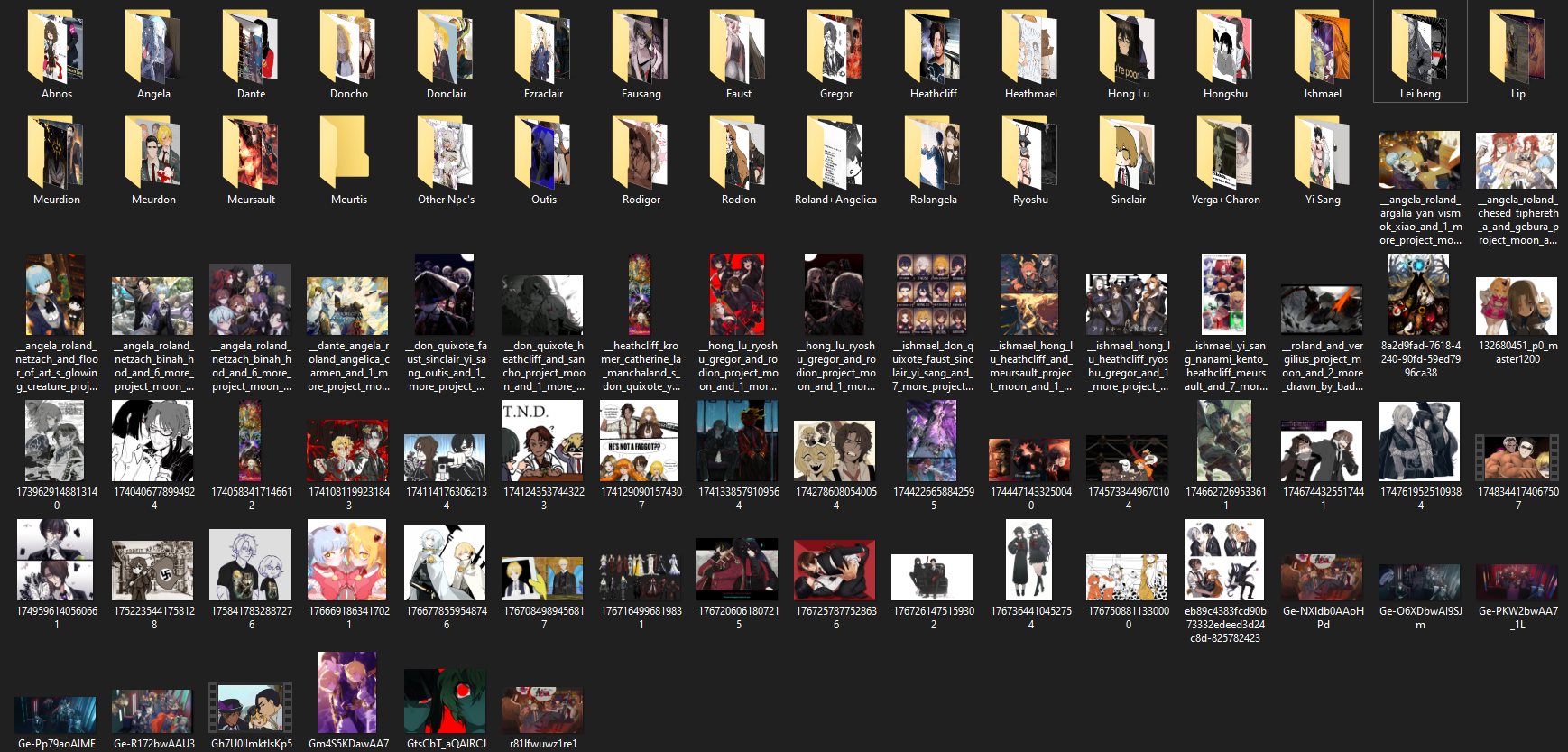
Task: Select the Meursault folder
Action: (x=251, y=153)
